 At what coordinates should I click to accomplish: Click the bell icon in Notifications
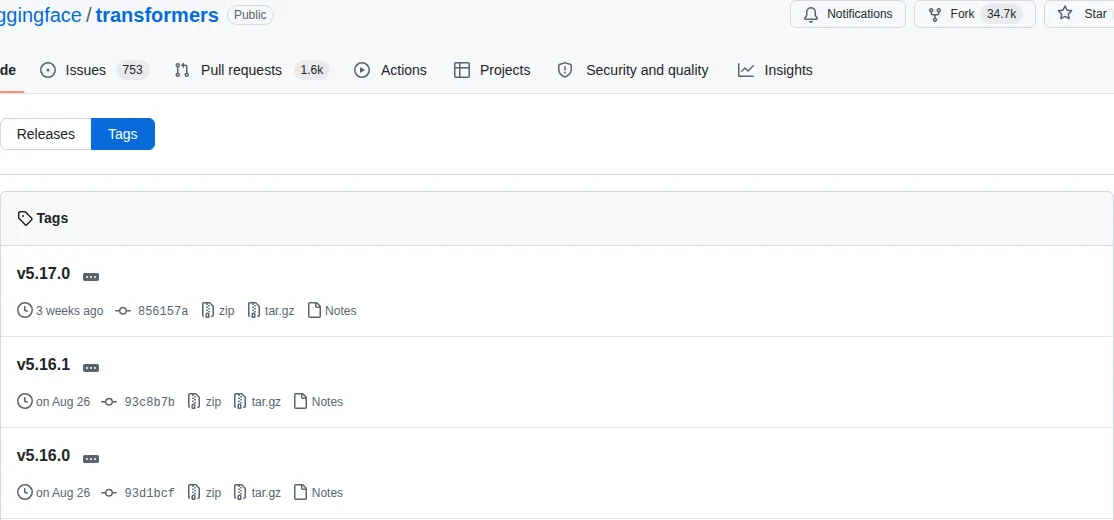pos(811,13)
